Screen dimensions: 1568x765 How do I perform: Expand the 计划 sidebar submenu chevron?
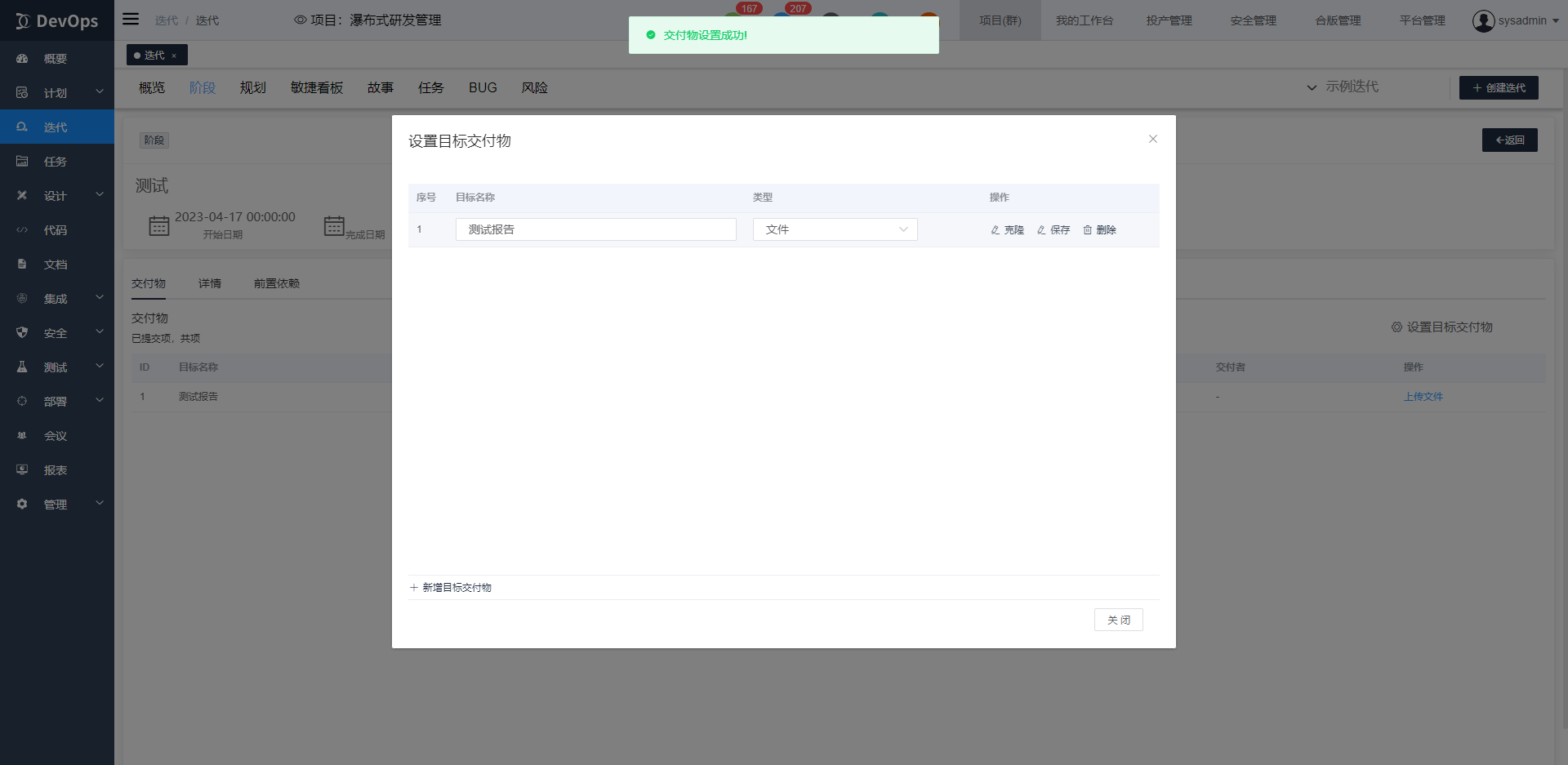click(x=100, y=91)
